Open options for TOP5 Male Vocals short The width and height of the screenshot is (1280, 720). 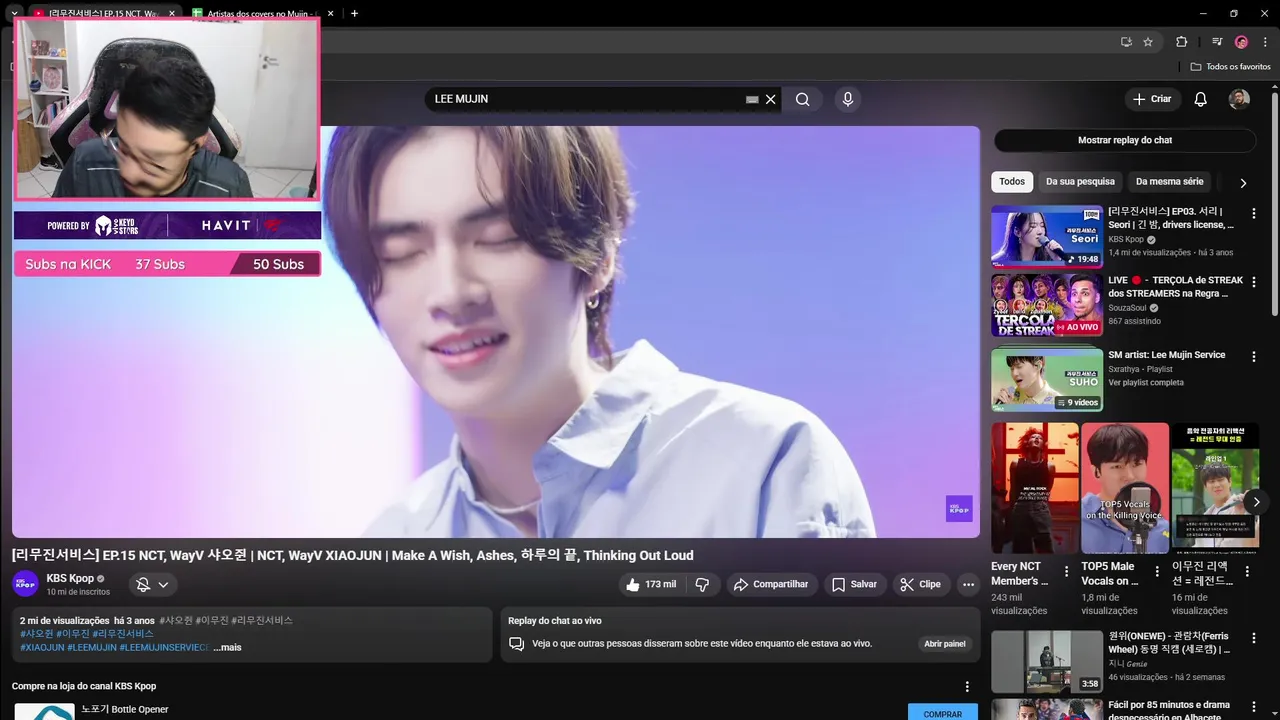(x=1158, y=572)
